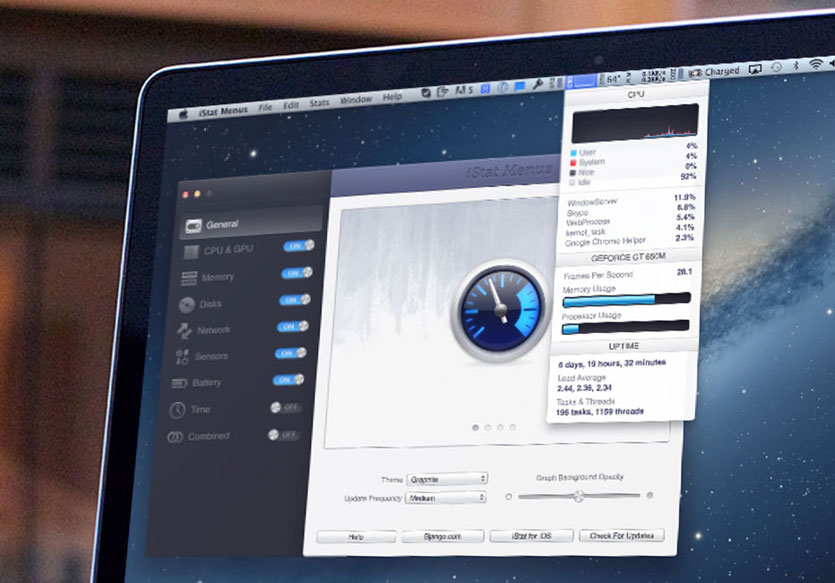
Task: Click the Memory module icon in sidebar
Action: click(x=189, y=278)
